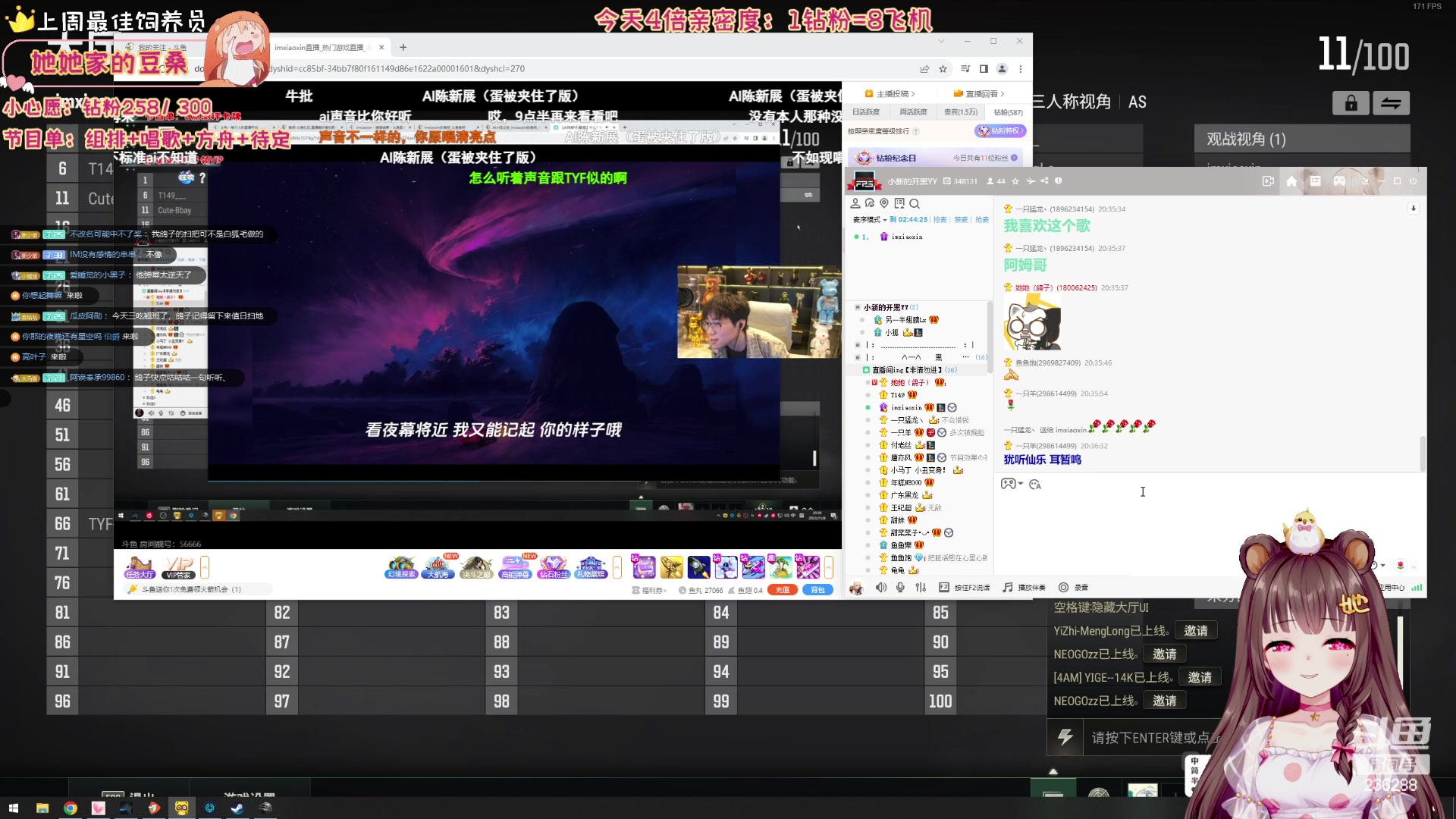Share the YY channel via share icon
Viewport: 1456px width, 819px height.
(x=1044, y=181)
